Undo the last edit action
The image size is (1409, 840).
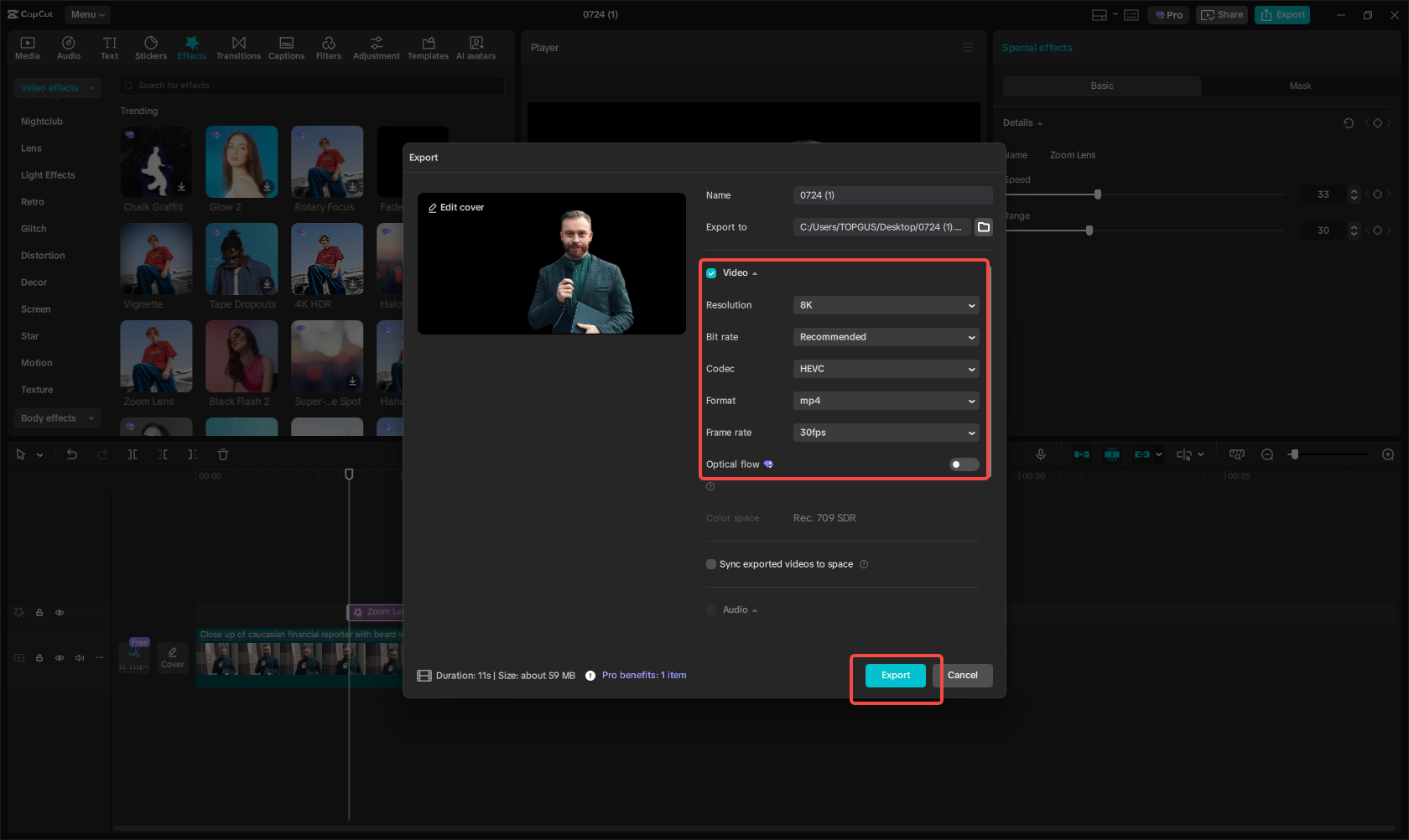(72, 454)
